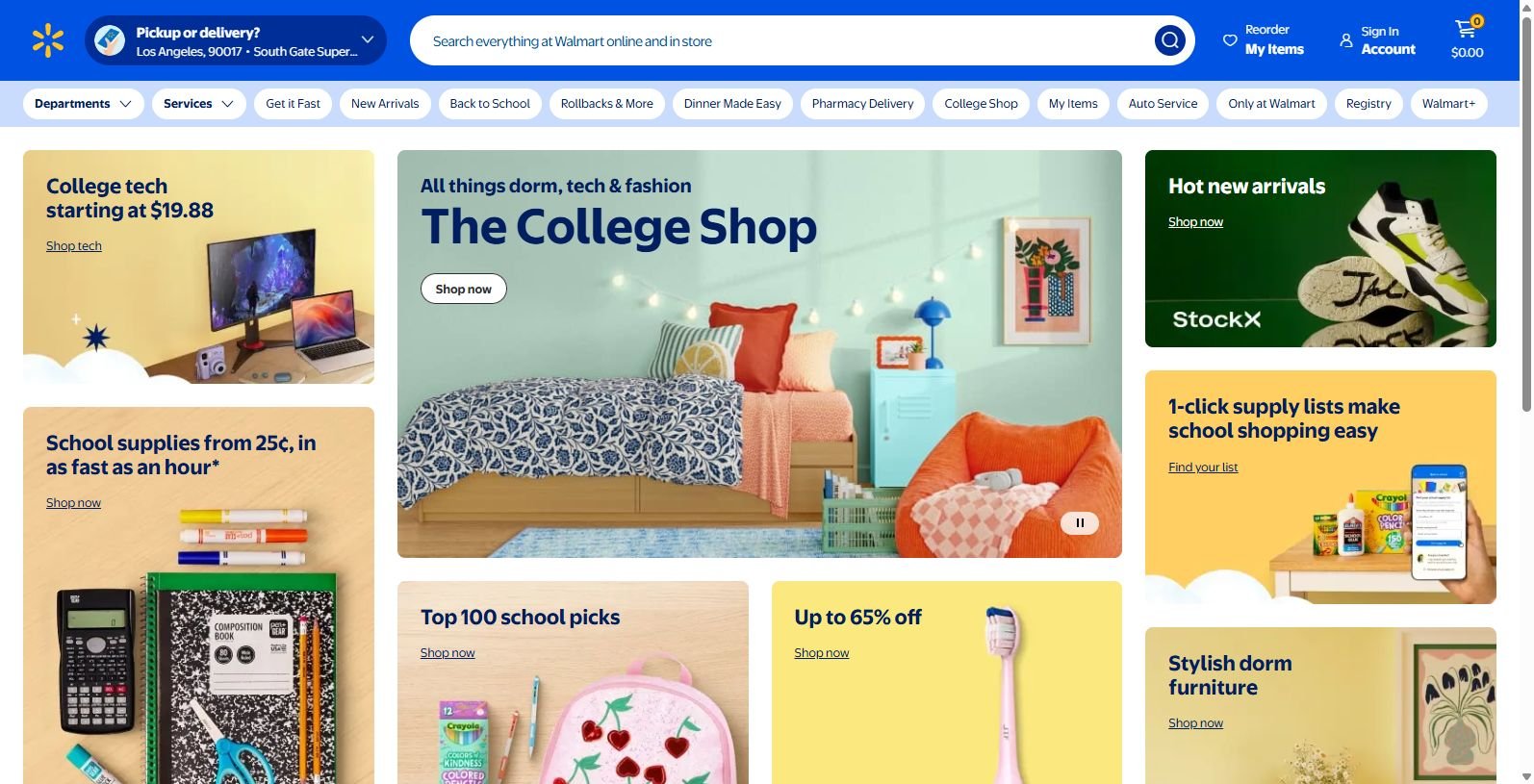This screenshot has height=784, width=1534.
Task: Click the blue search magnifier button
Action: click(x=1169, y=40)
